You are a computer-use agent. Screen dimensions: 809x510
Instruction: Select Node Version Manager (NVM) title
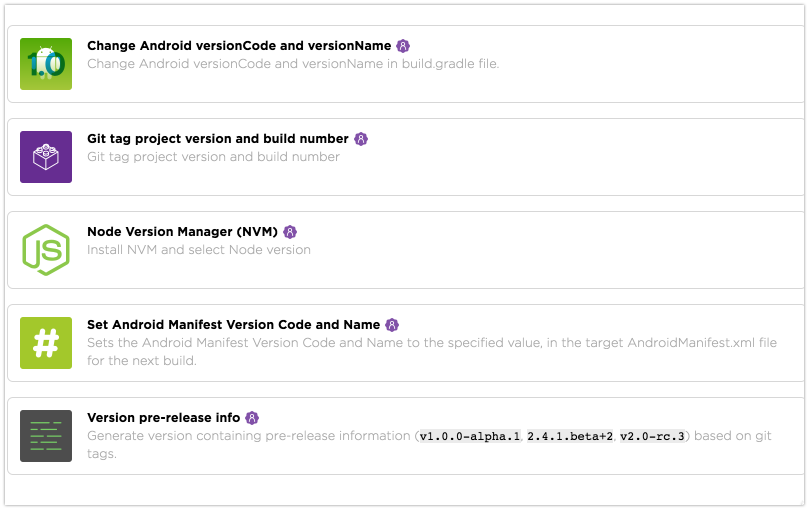182,232
